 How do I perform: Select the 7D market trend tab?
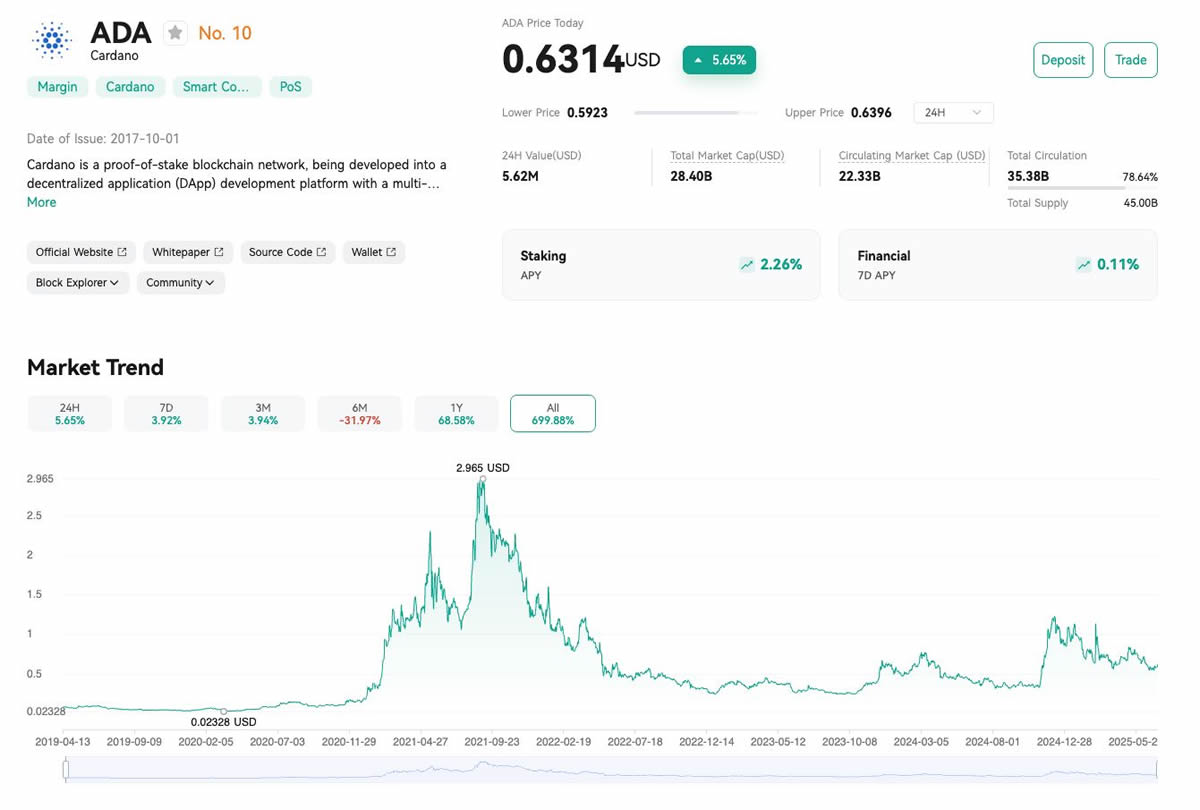tap(166, 414)
